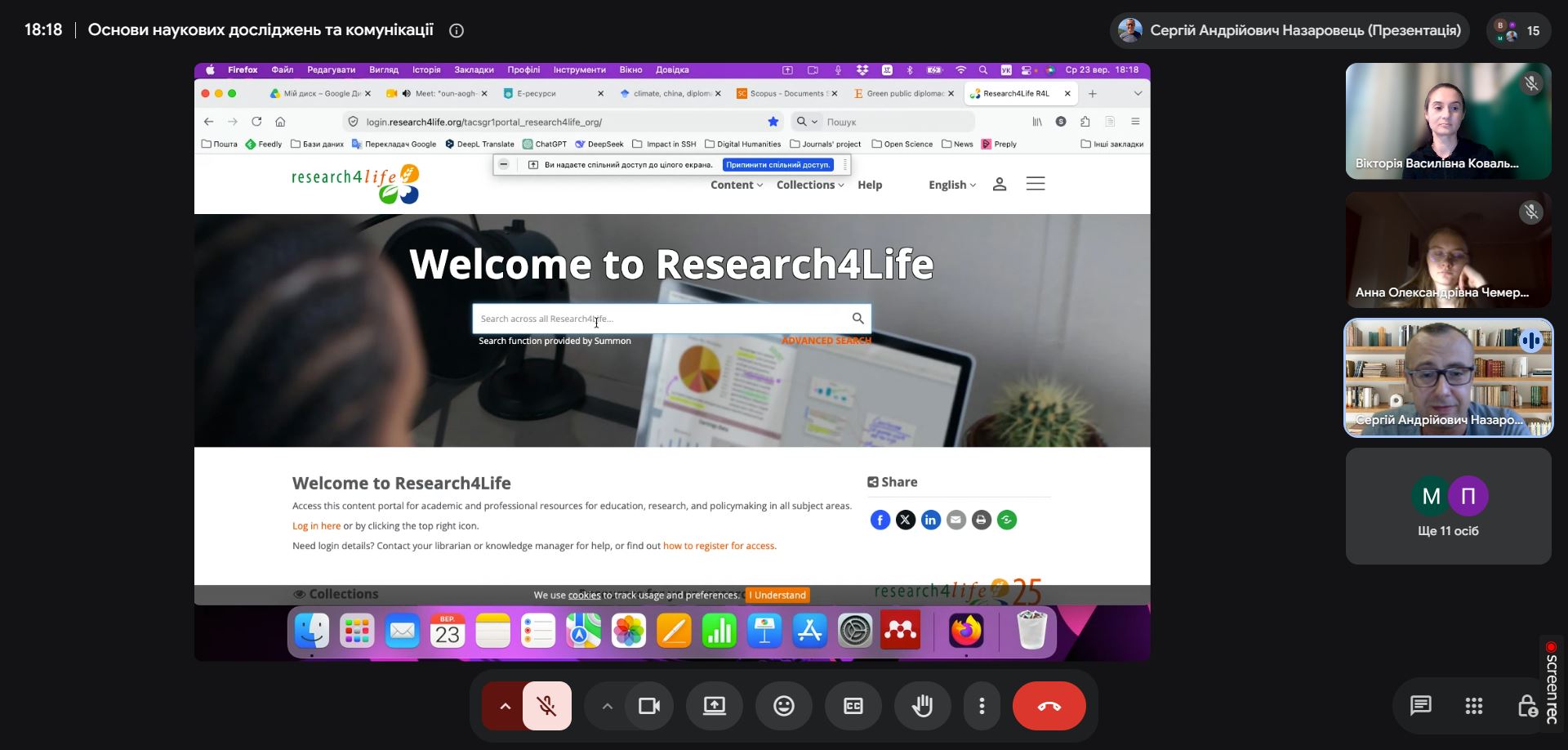Open the Collections dropdown menu
The image size is (1568, 750).
(x=810, y=185)
